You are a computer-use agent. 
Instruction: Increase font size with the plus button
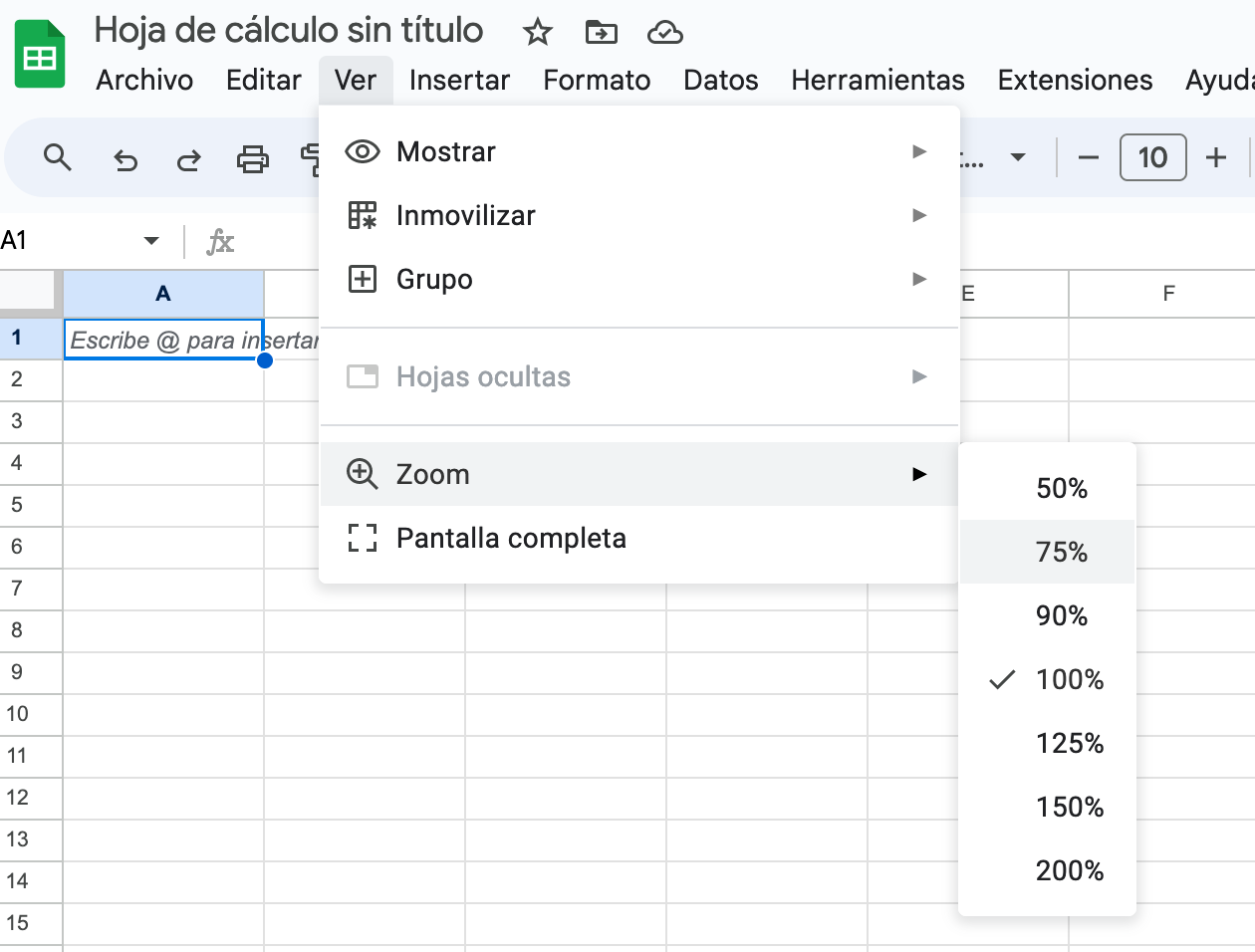click(x=1215, y=157)
